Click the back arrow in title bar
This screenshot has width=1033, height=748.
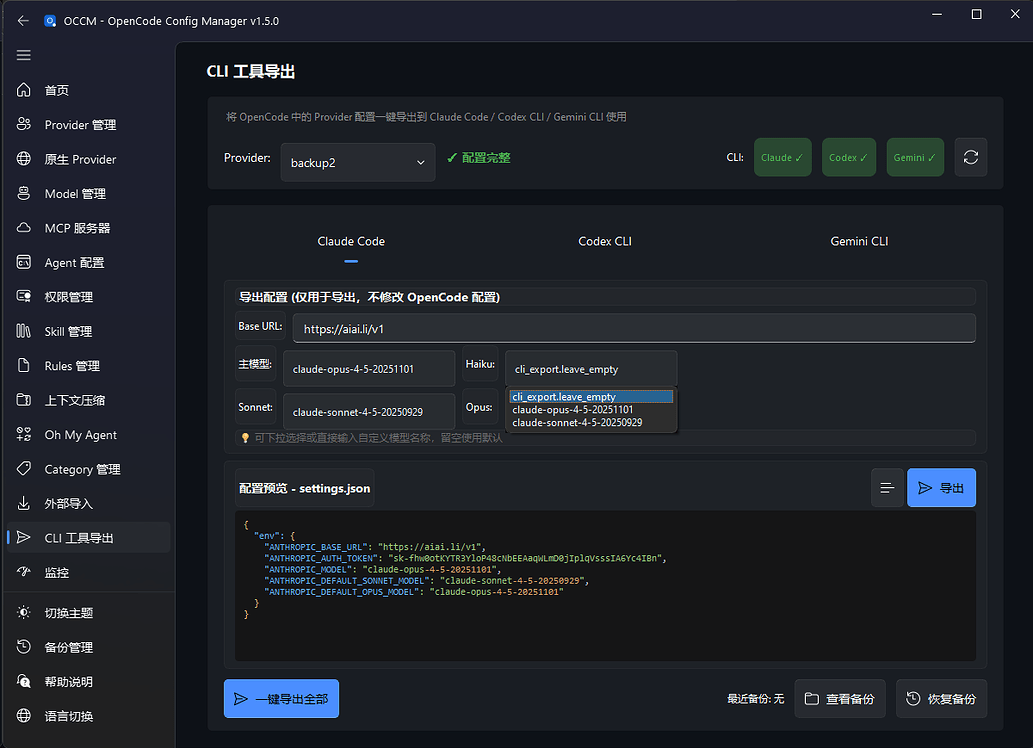tap(23, 21)
